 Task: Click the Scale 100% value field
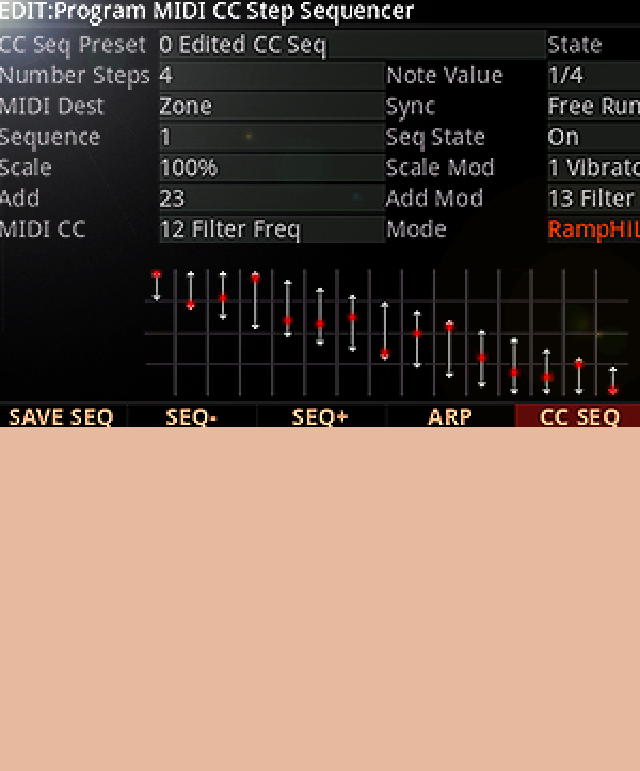(270, 168)
